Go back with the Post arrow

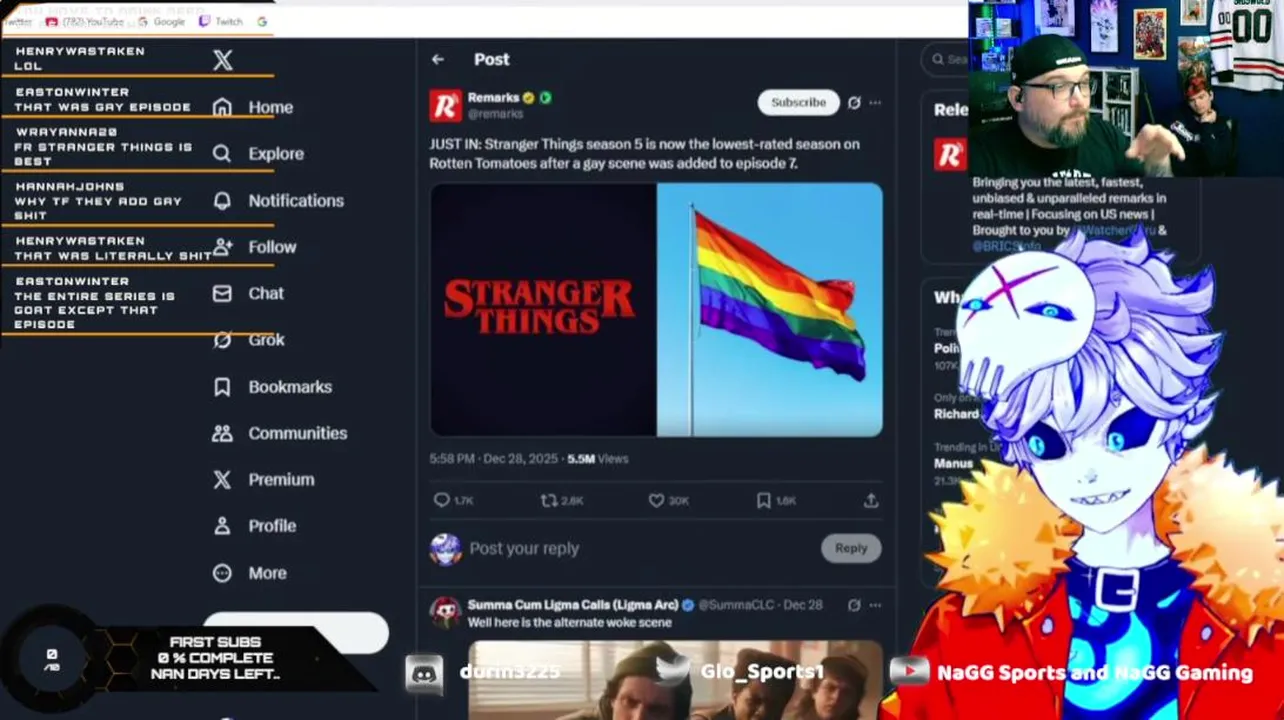coord(438,59)
